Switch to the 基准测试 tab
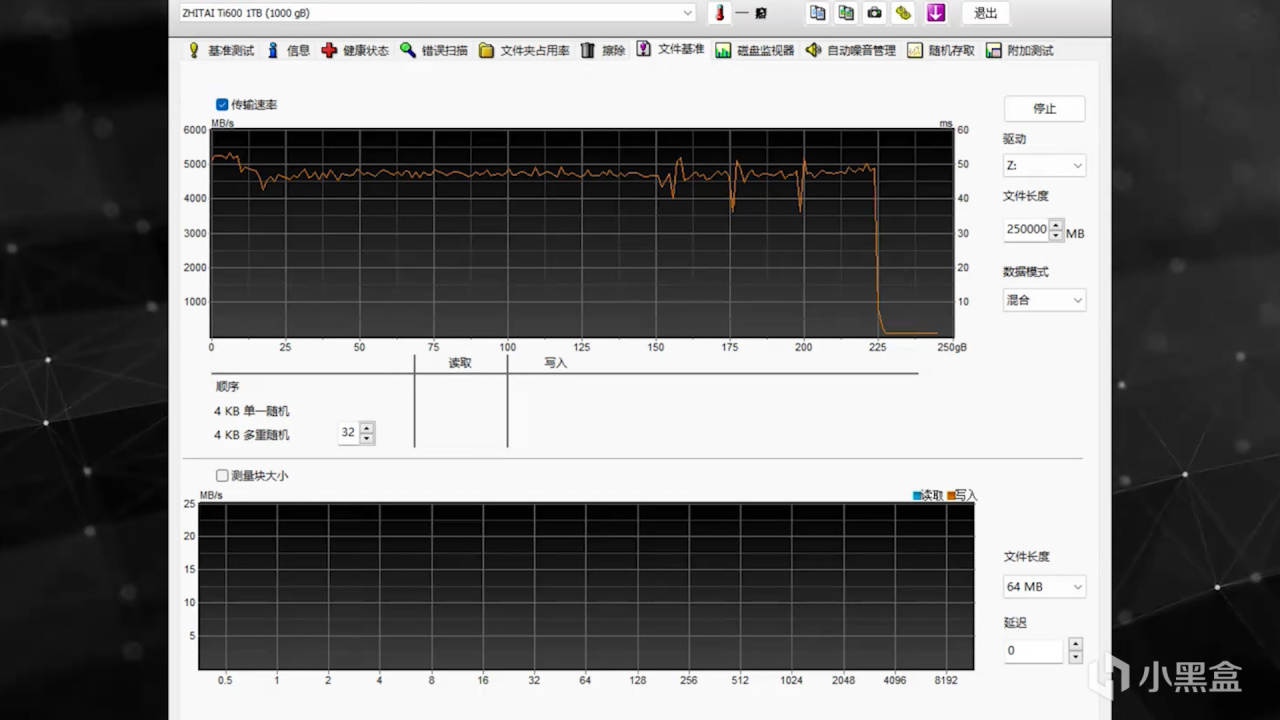This screenshot has height=720, width=1280. (x=221, y=50)
